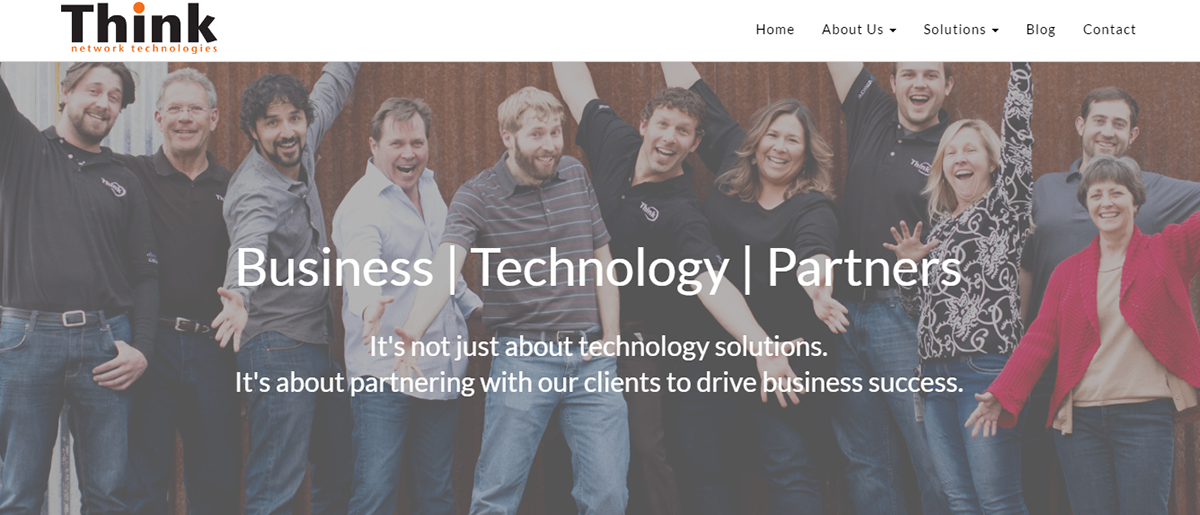Expand the About Us menu
1200x515 pixels.
click(859, 30)
